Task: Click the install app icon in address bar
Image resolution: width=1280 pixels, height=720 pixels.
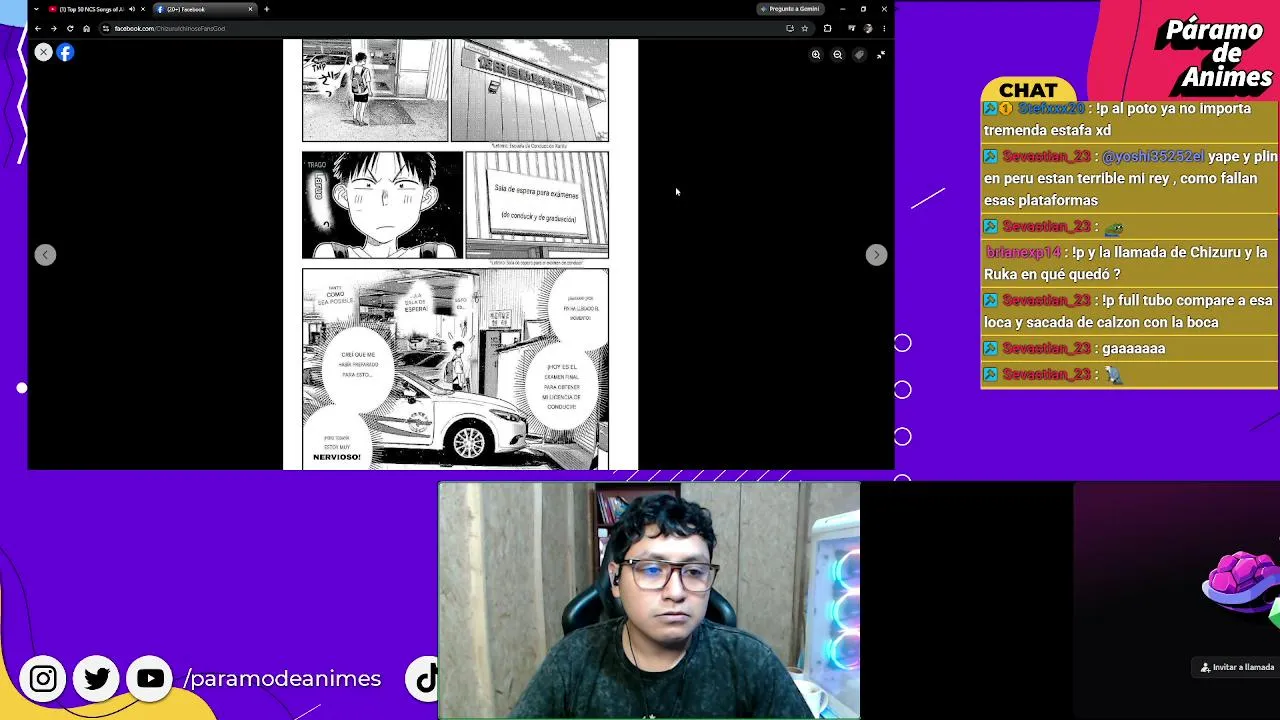Action: 789,28
